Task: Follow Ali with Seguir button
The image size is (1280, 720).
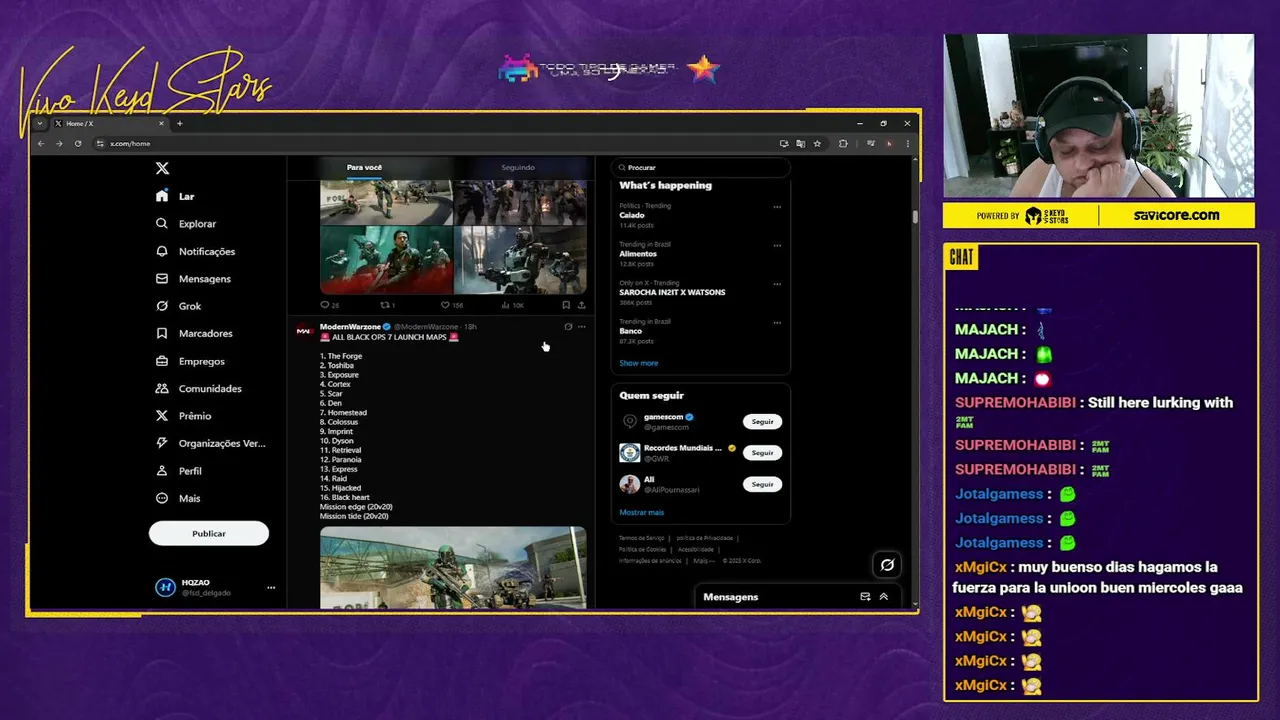Action: coord(762,484)
